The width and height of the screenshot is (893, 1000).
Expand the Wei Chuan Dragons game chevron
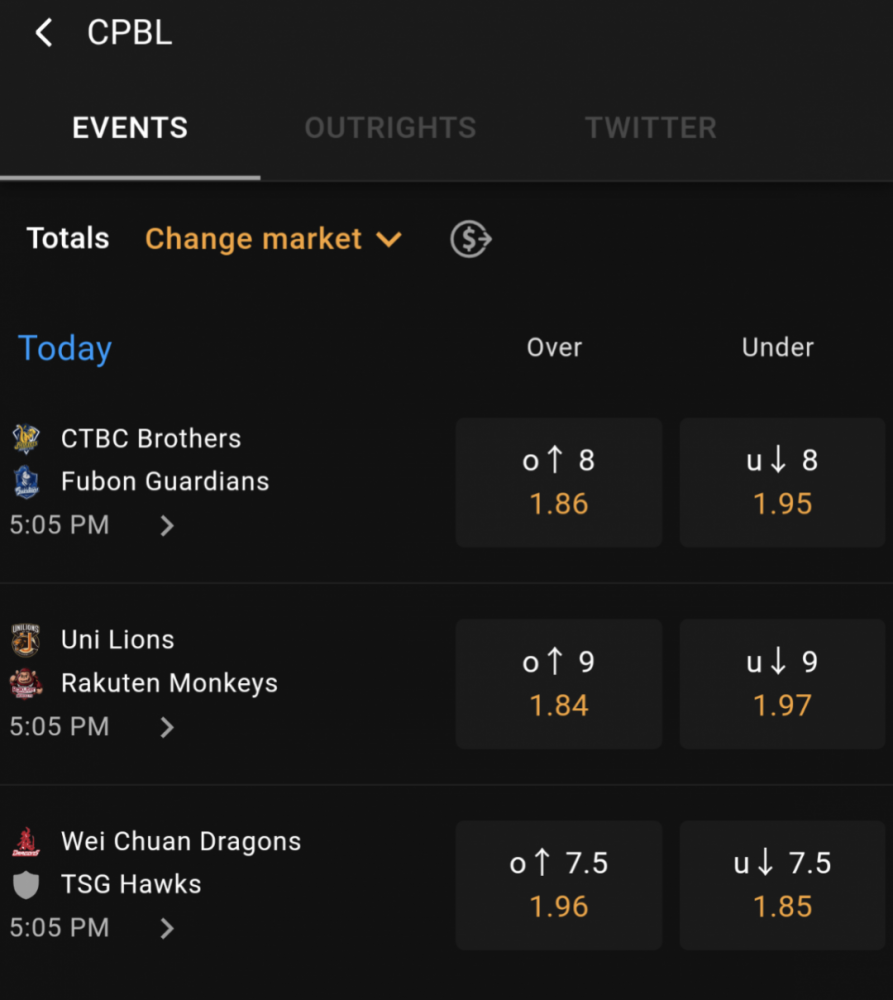coord(167,929)
